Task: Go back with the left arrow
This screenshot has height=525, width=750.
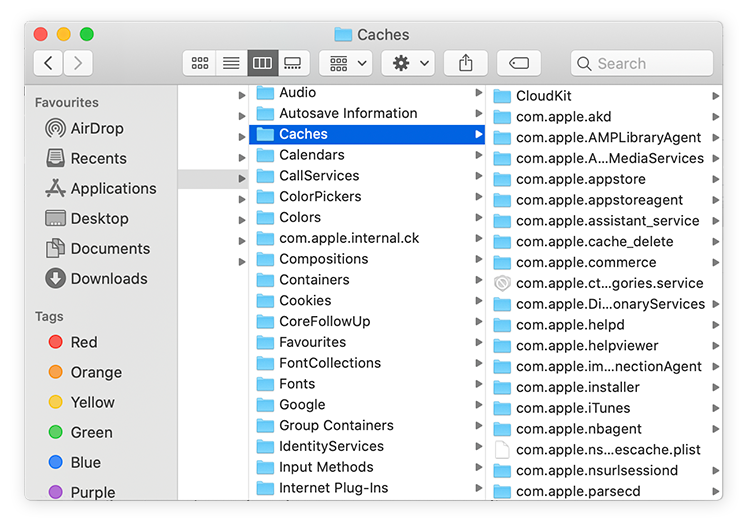Action: (x=48, y=63)
